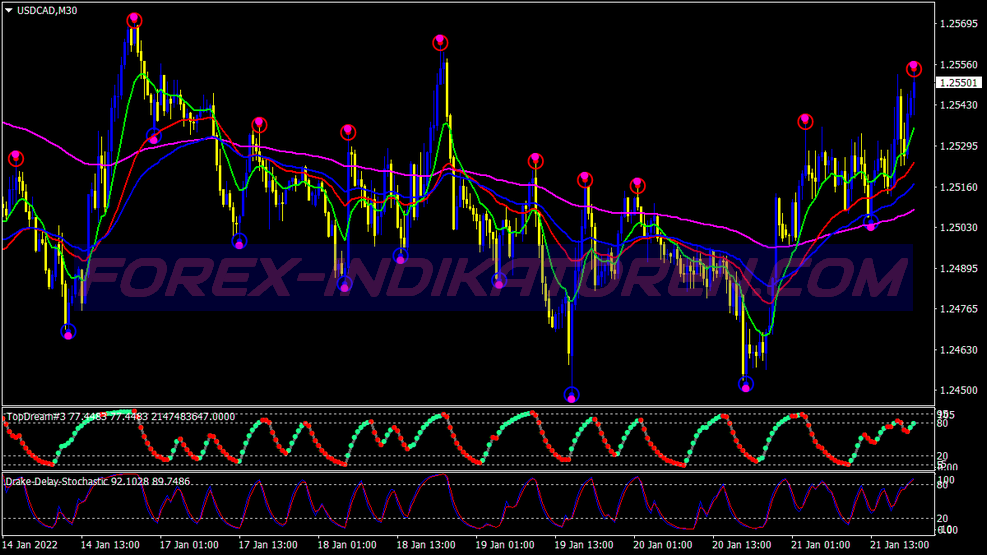Viewport: 987px width, 555px height.
Task: Click the blue buy arrow at the first 14 Jan low
Action: (68, 331)
